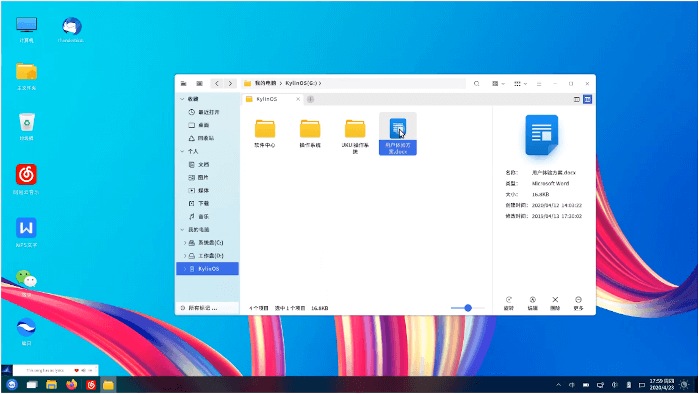This screenshot has width=700, height=394.
Task: Open the Thunderbird desktop icon
Action: [x=71, y=29]
